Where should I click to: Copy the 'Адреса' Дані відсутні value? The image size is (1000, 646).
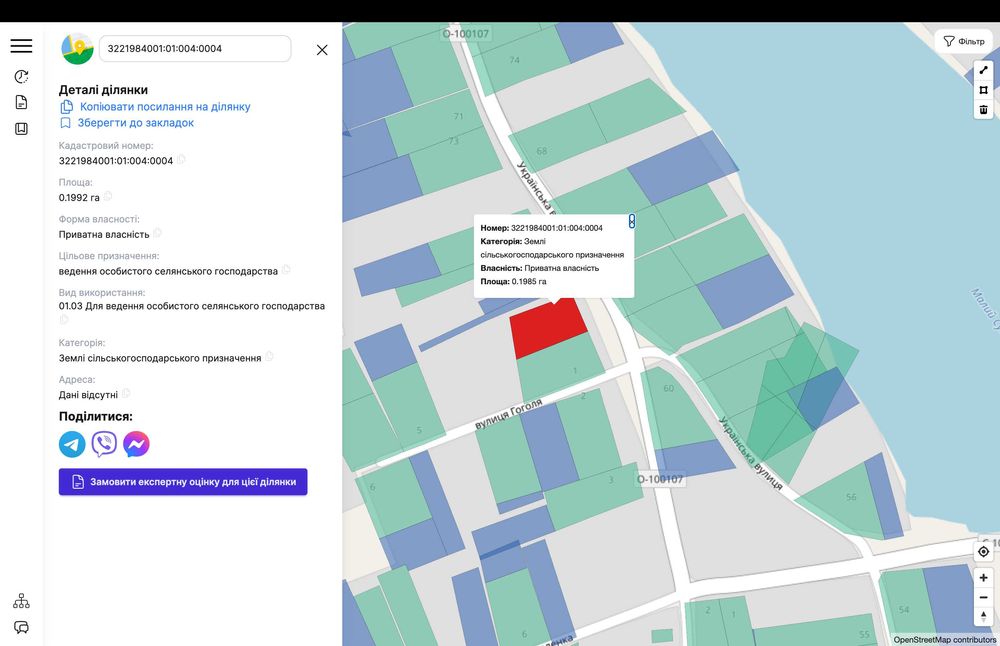[x=126, y=393]
